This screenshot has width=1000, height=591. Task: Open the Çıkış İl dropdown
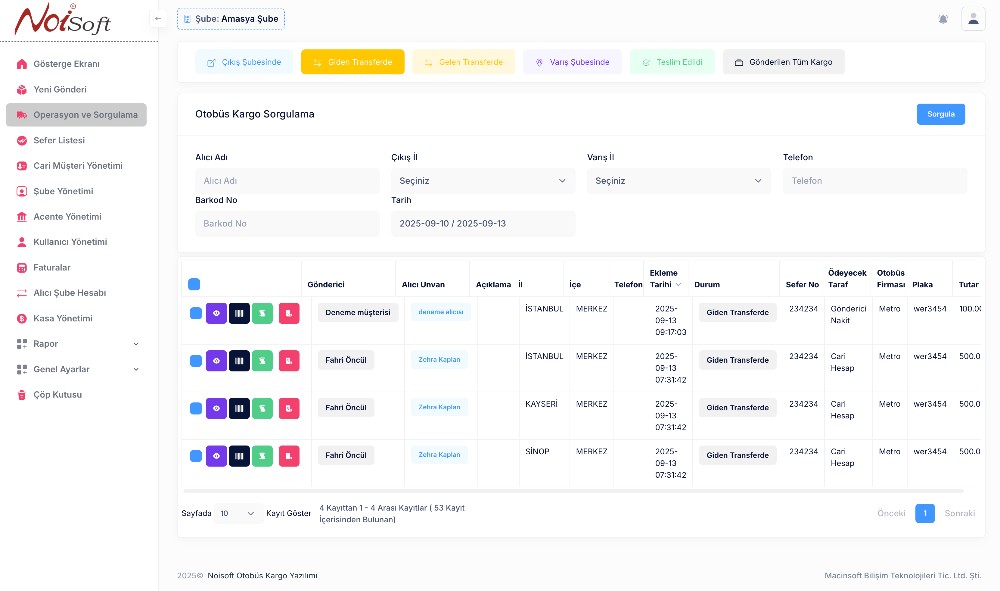(x=482, y=181)
